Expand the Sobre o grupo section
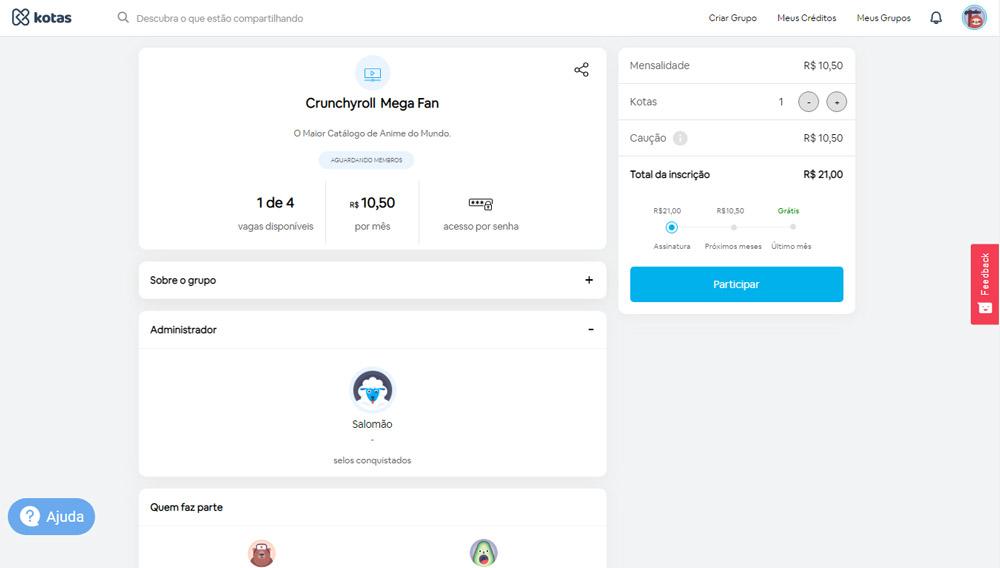The width and height of the screenshot is (1000, 568). pyautogui.click(x=372, y=280)
